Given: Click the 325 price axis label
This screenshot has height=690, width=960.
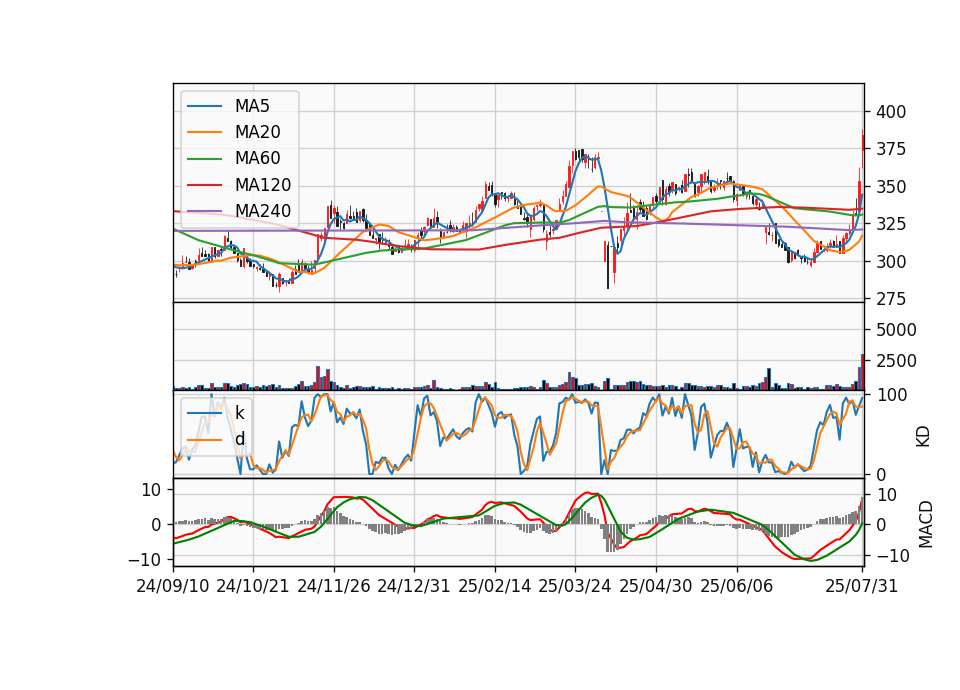Looking at the screenshot, I should coord(891,224).
